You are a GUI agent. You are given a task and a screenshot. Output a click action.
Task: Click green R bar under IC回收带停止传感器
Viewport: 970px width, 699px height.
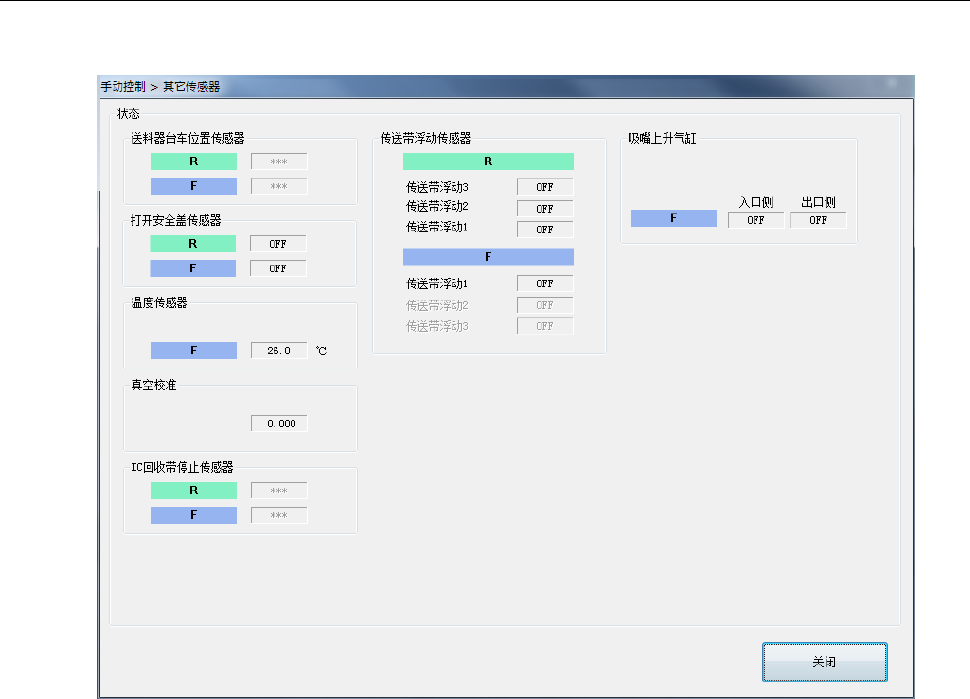pos(194,491)
